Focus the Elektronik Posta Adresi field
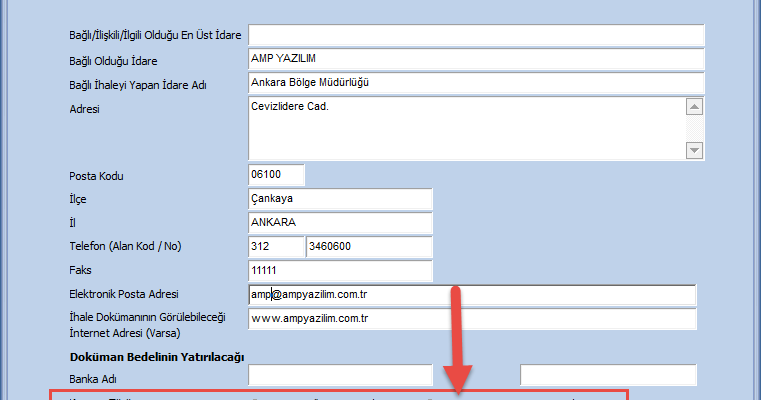This screenshot has height=400, width=761. pos(470,294)
